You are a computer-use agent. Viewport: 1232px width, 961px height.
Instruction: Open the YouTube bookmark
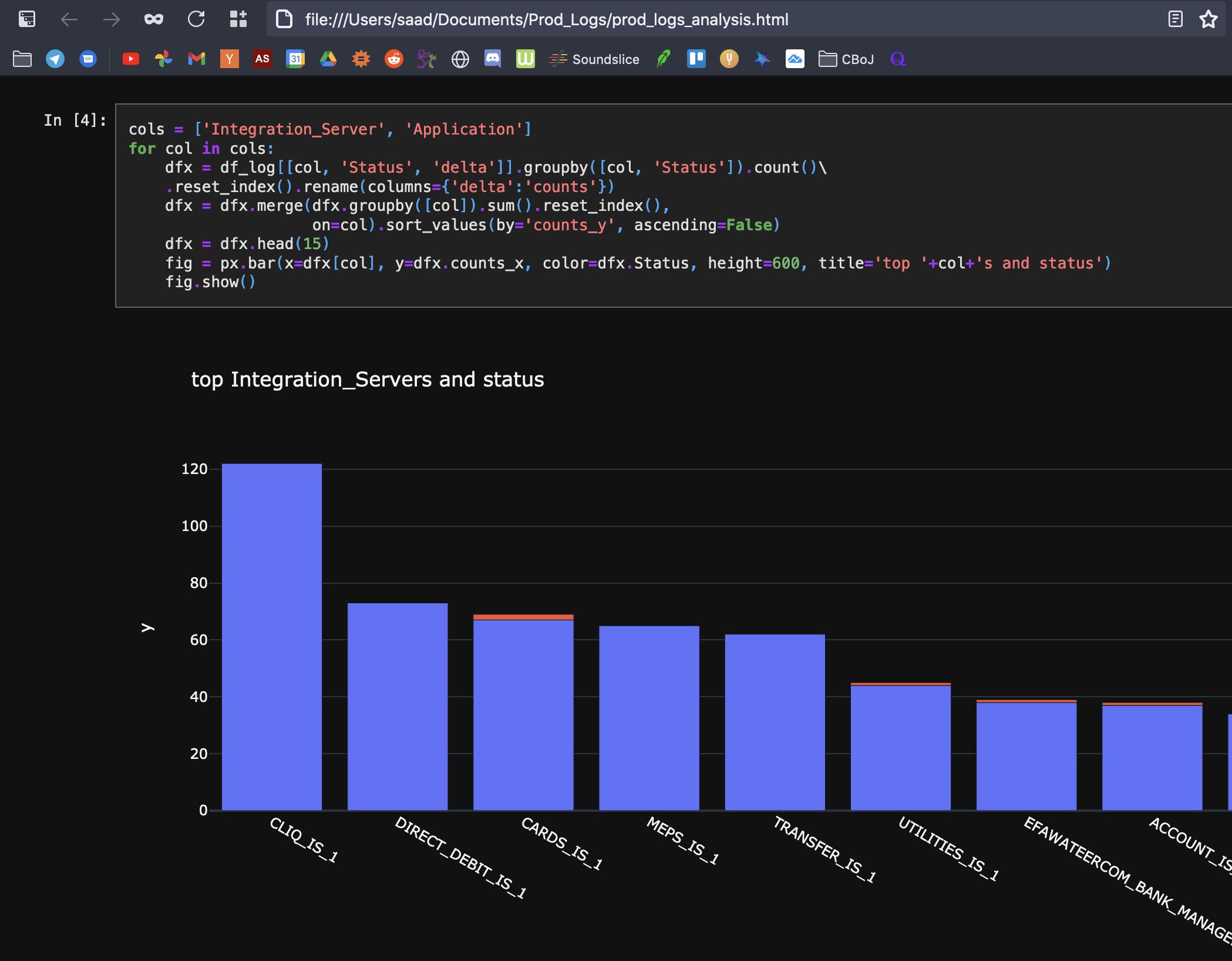130,59
